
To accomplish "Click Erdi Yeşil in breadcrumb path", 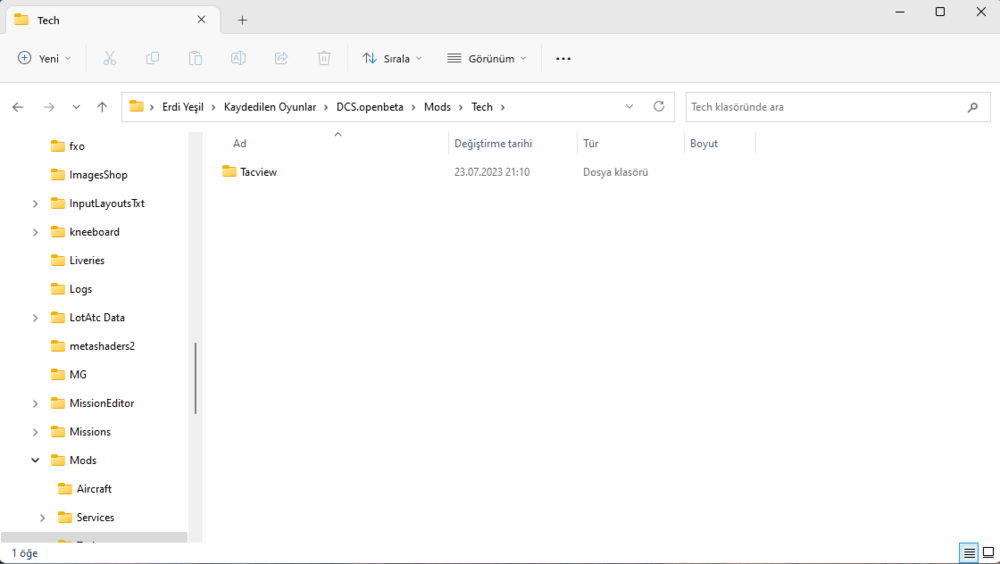I will [x=182, y=107].
